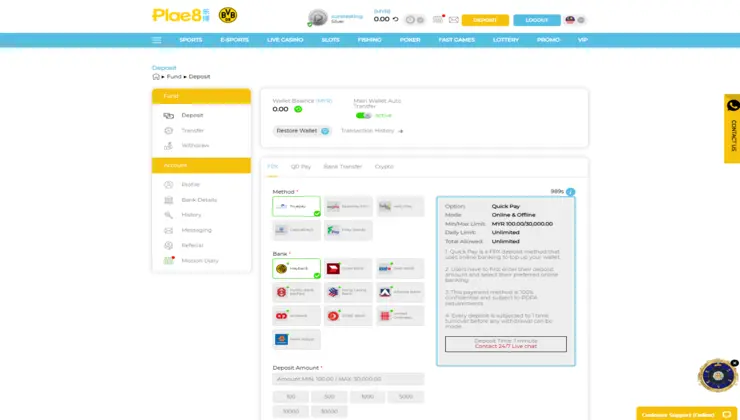Expand the Customer Support chat bar
740x420 pixels.
[687, 414]
